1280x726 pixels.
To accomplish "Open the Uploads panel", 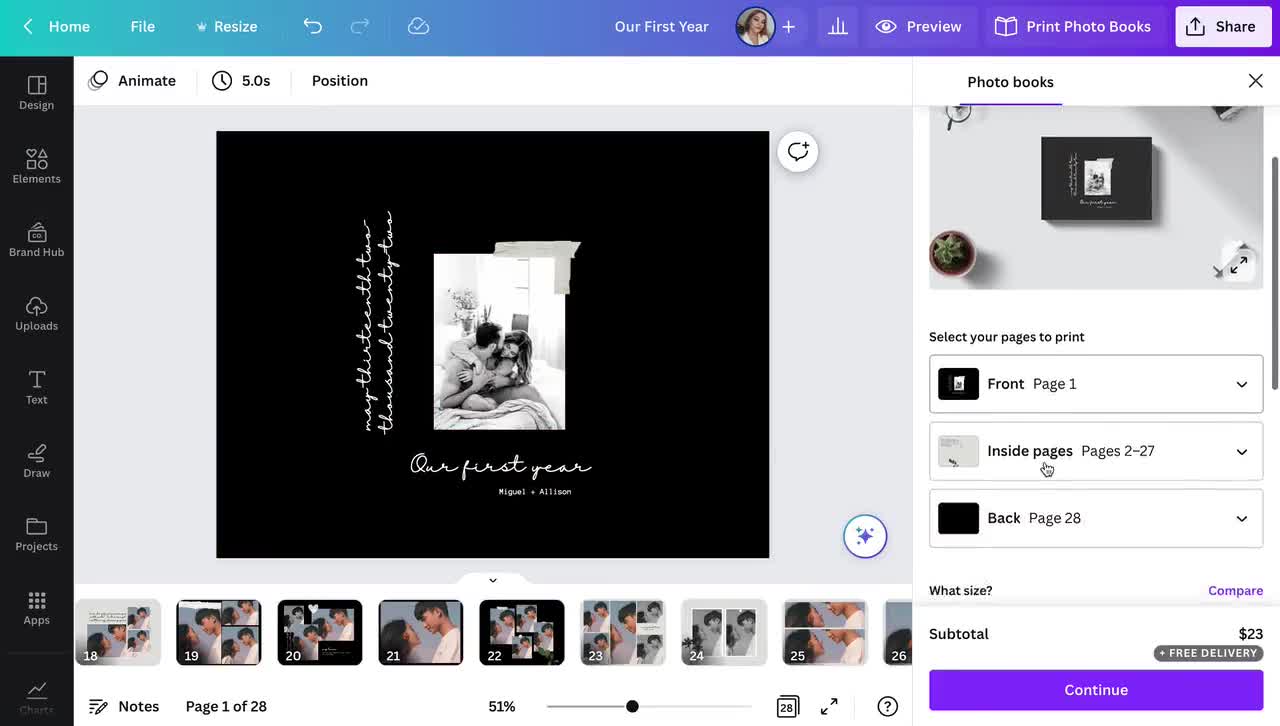I will [36, 313].
